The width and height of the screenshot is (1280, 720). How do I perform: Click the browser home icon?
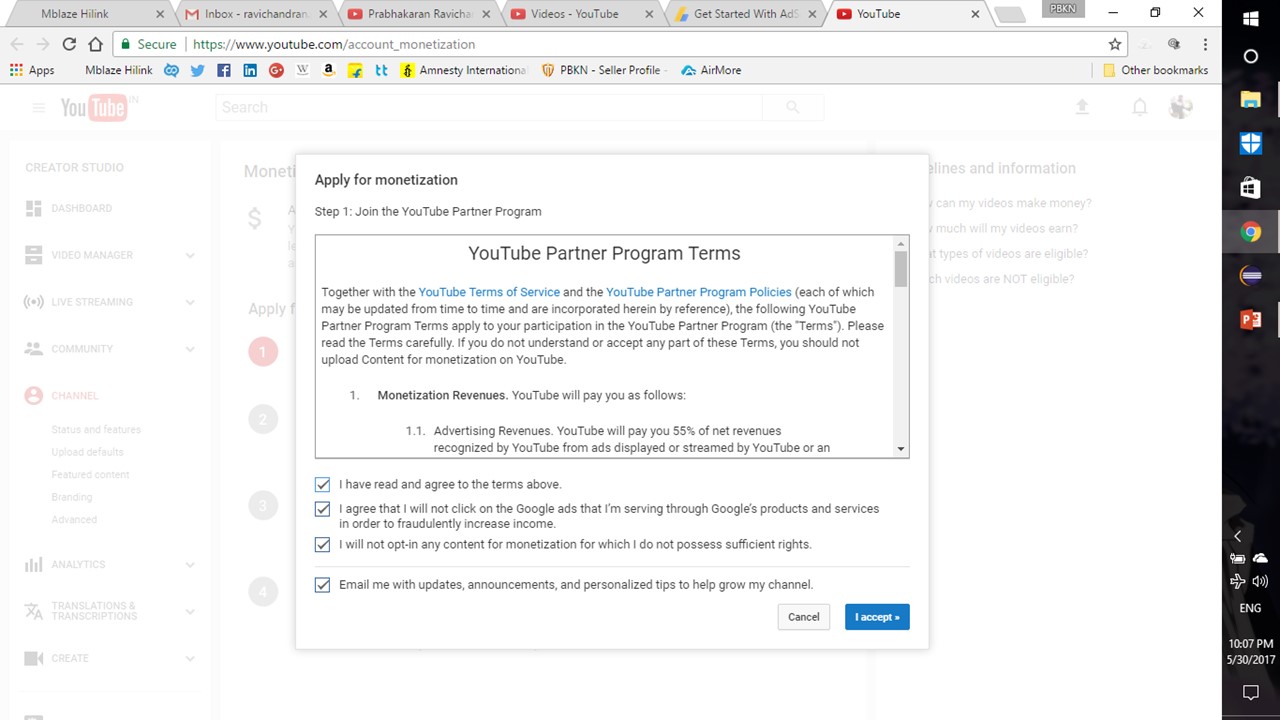95,44
